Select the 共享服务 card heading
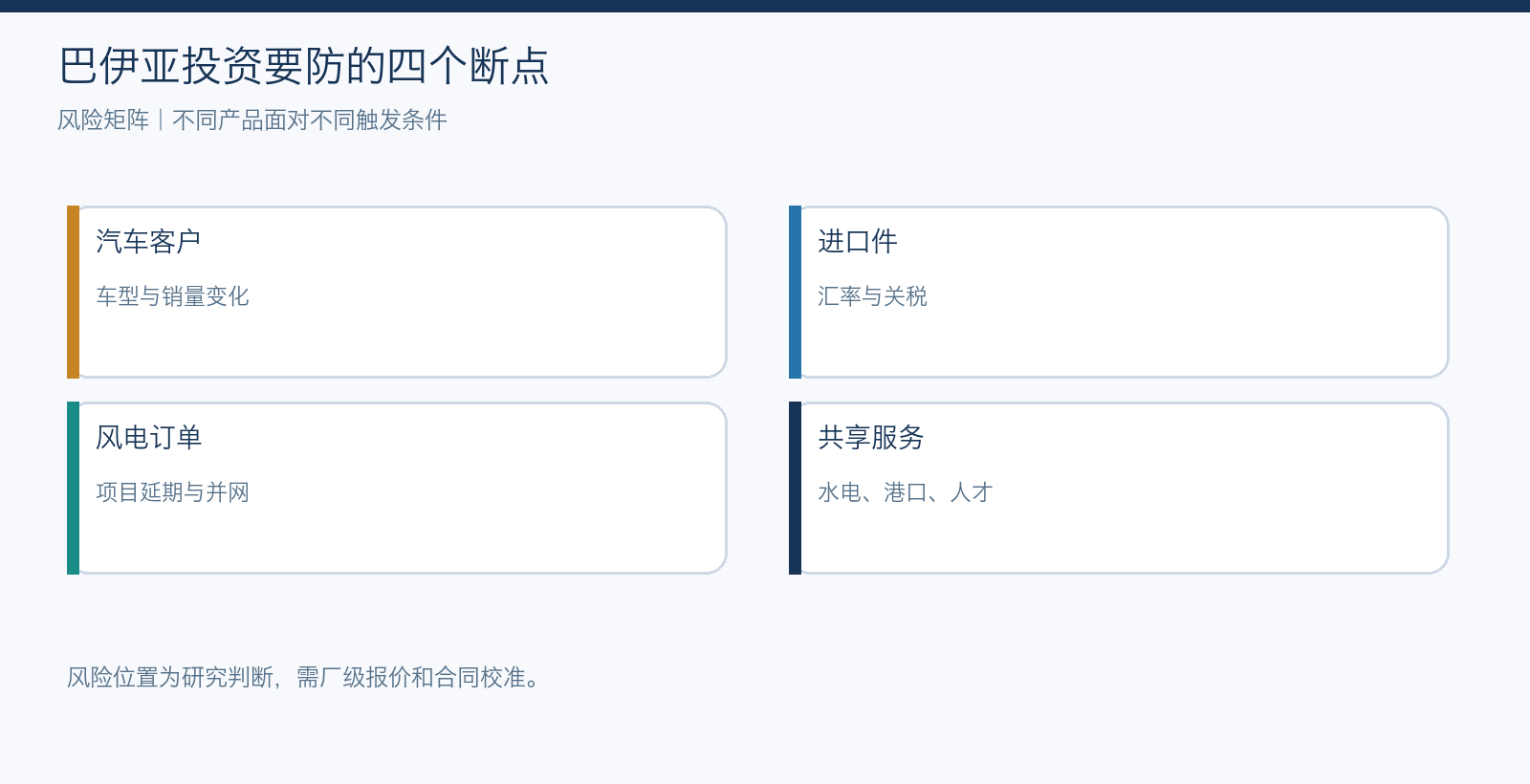Image resolution: width=1530 pixels, height=784 pixels. point(871,438)
